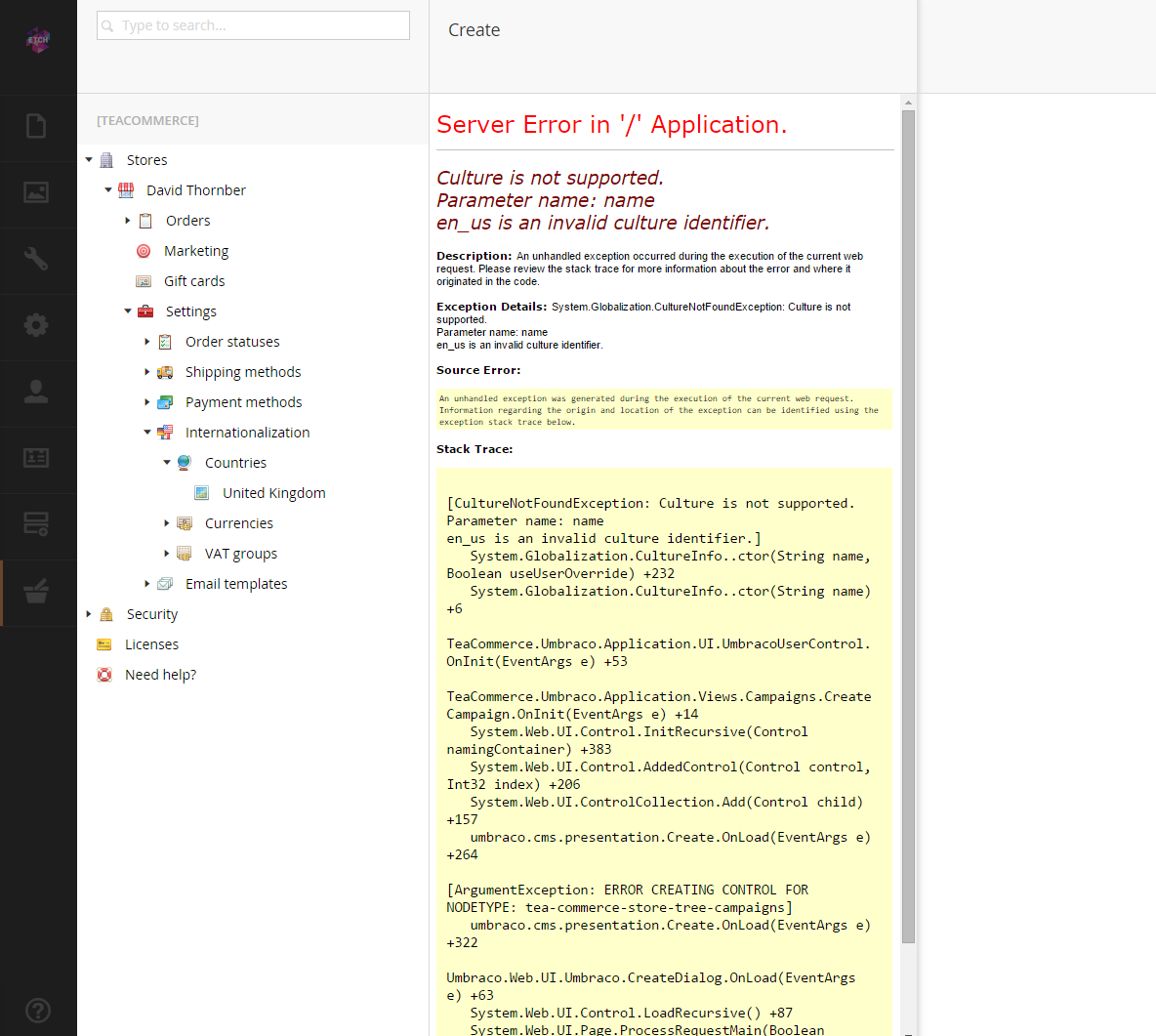Select the United Kingdom country item

tap(274, 492)
